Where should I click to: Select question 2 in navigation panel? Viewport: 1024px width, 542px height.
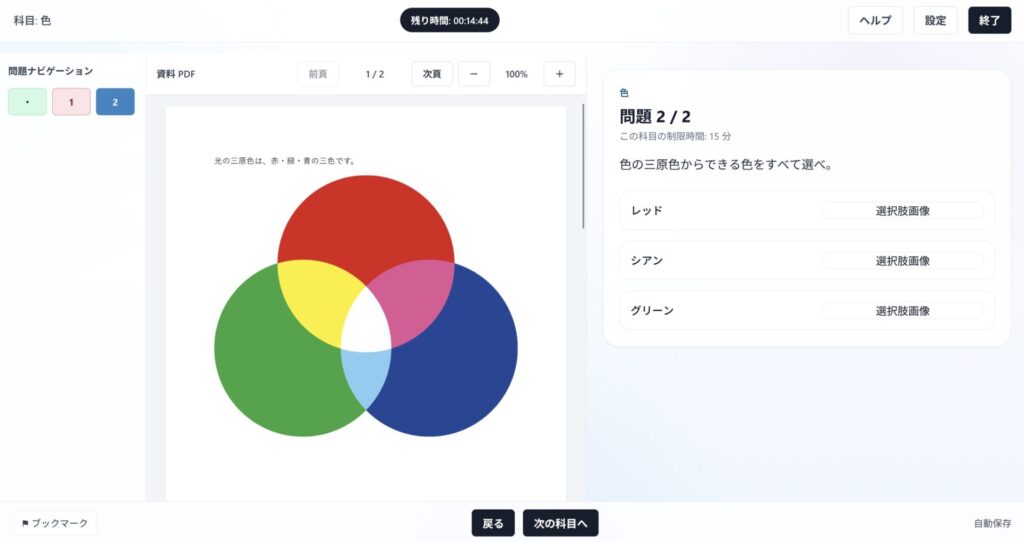(x=115, y=102)
